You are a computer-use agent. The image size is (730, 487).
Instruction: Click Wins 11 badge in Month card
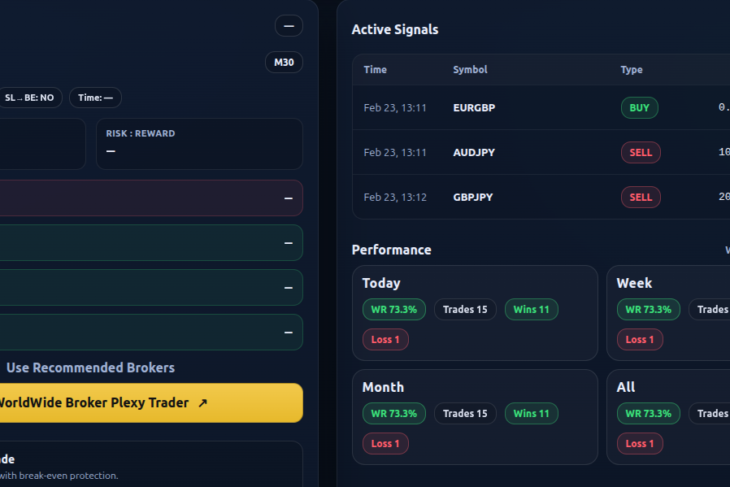pos(531,413)
